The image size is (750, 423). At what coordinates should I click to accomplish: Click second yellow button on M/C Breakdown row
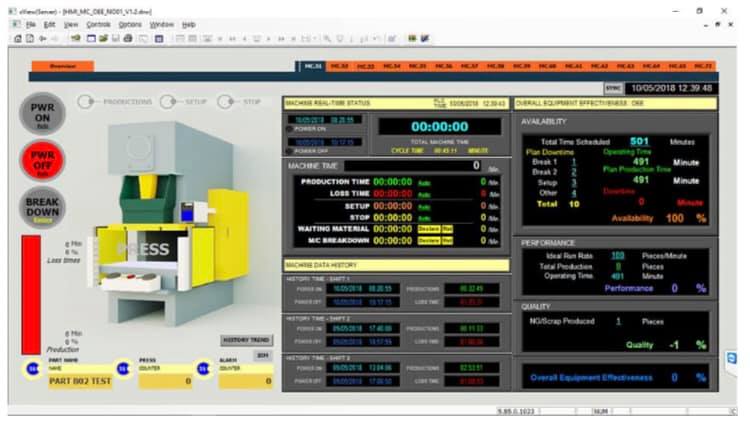tap(447, 241)
